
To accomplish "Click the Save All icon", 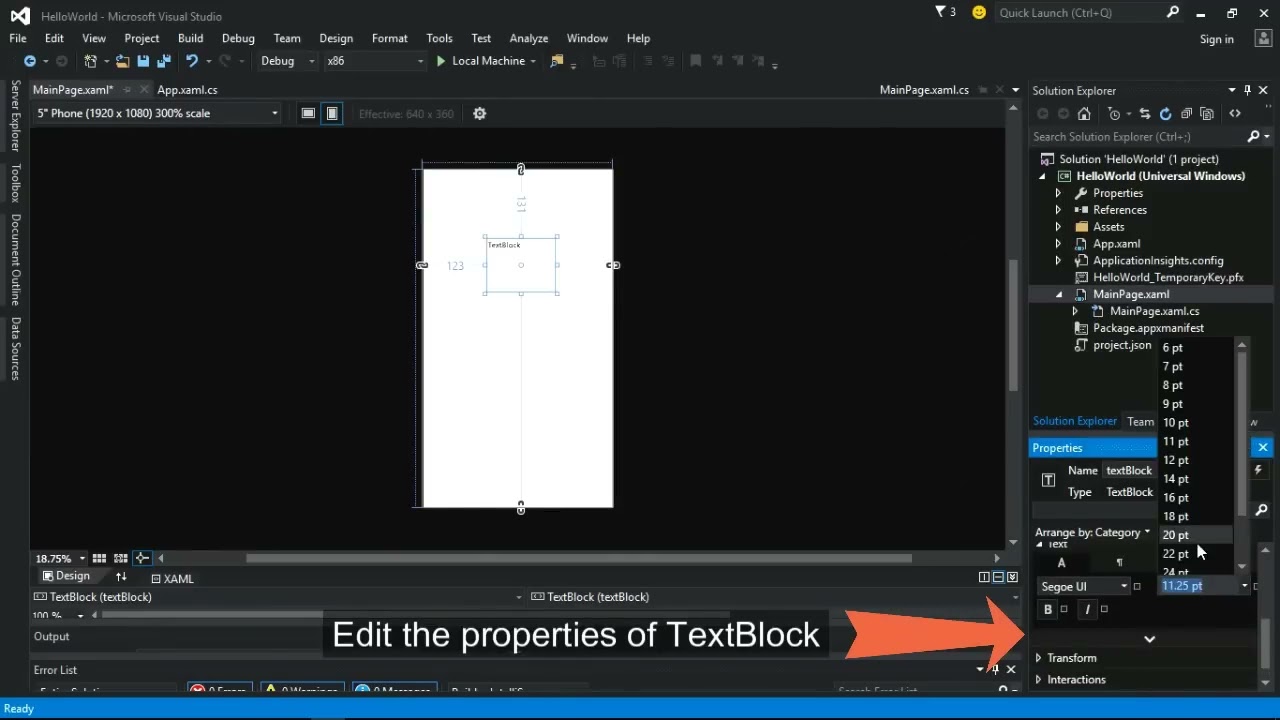I will pos(163,61).
